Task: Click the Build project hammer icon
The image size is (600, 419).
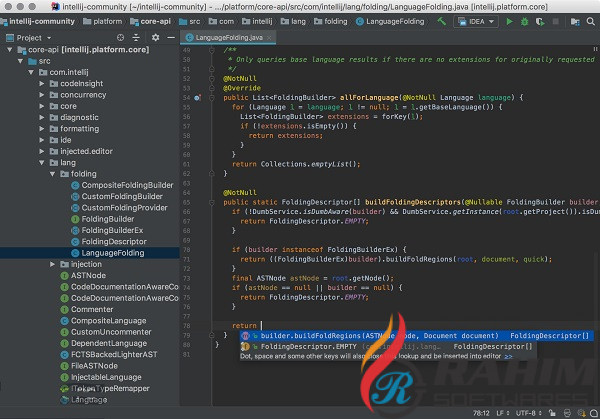Action: [441, 20]
